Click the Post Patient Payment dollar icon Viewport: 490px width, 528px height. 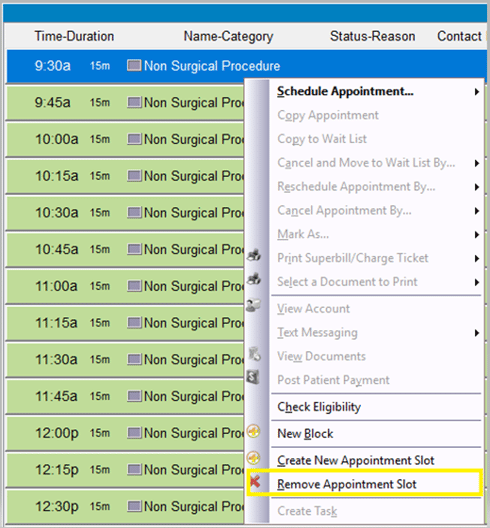253,377
